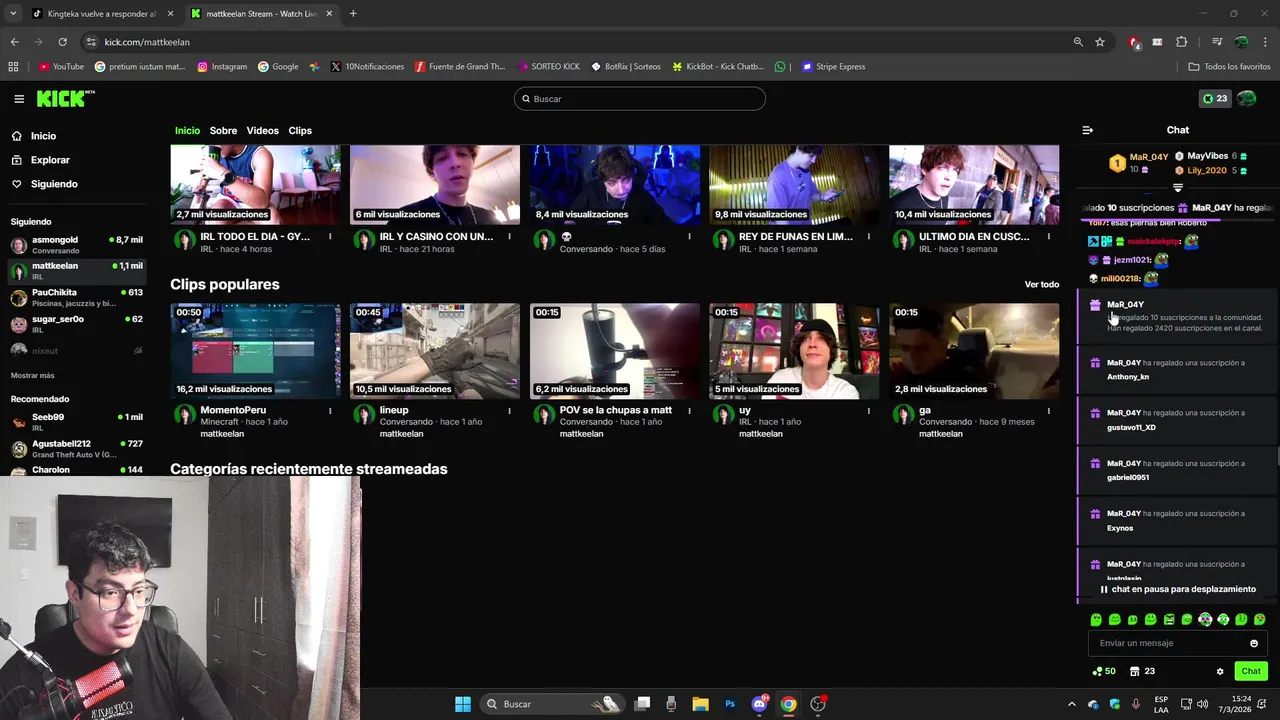Screen dimensions: 1280x720
Task: Open sugar_ser0o channel in following list
Action: click(76, 324)
